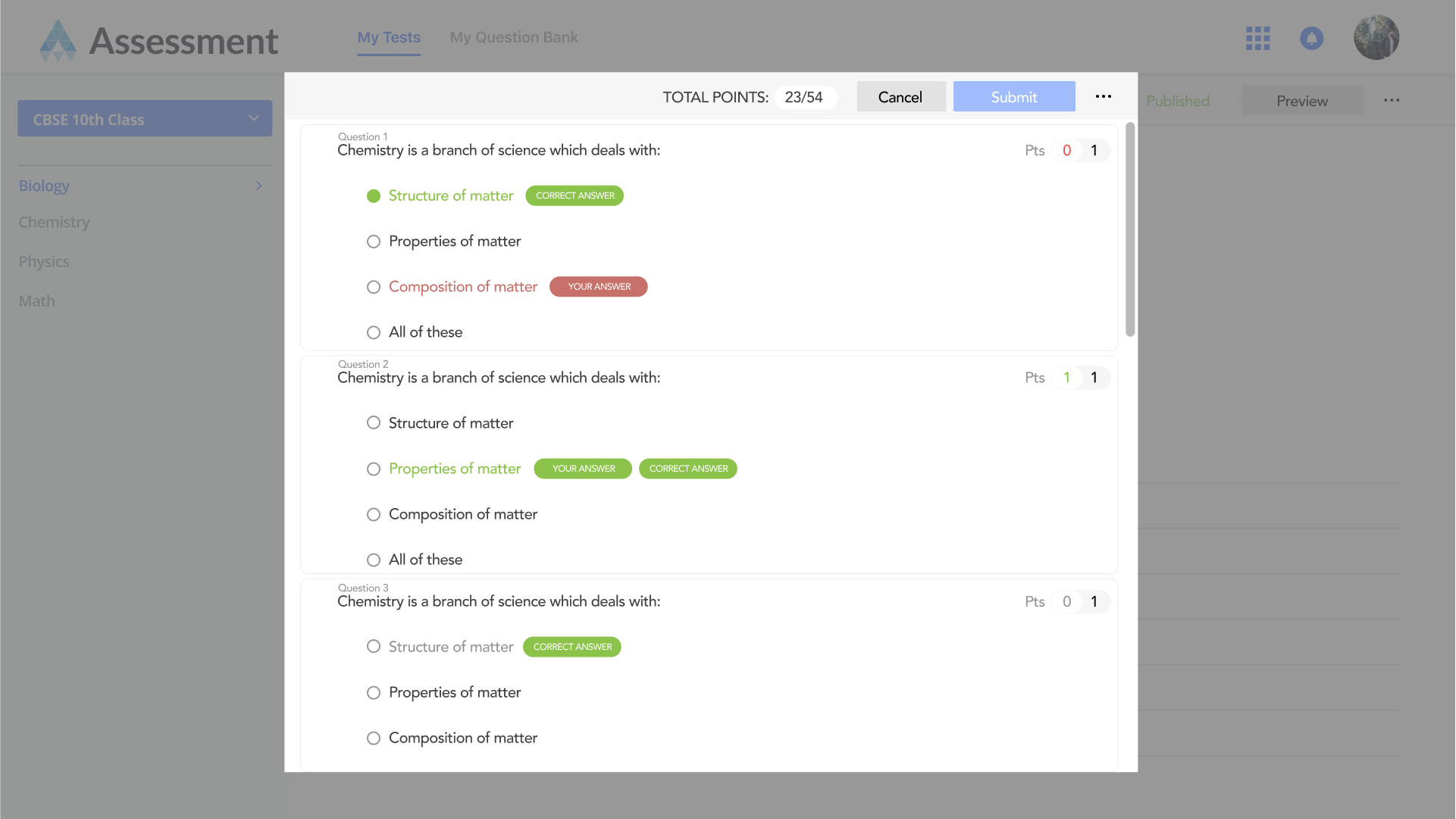
Task: Select Physics in the subject sidebar
Action: (x=44, y=262)
